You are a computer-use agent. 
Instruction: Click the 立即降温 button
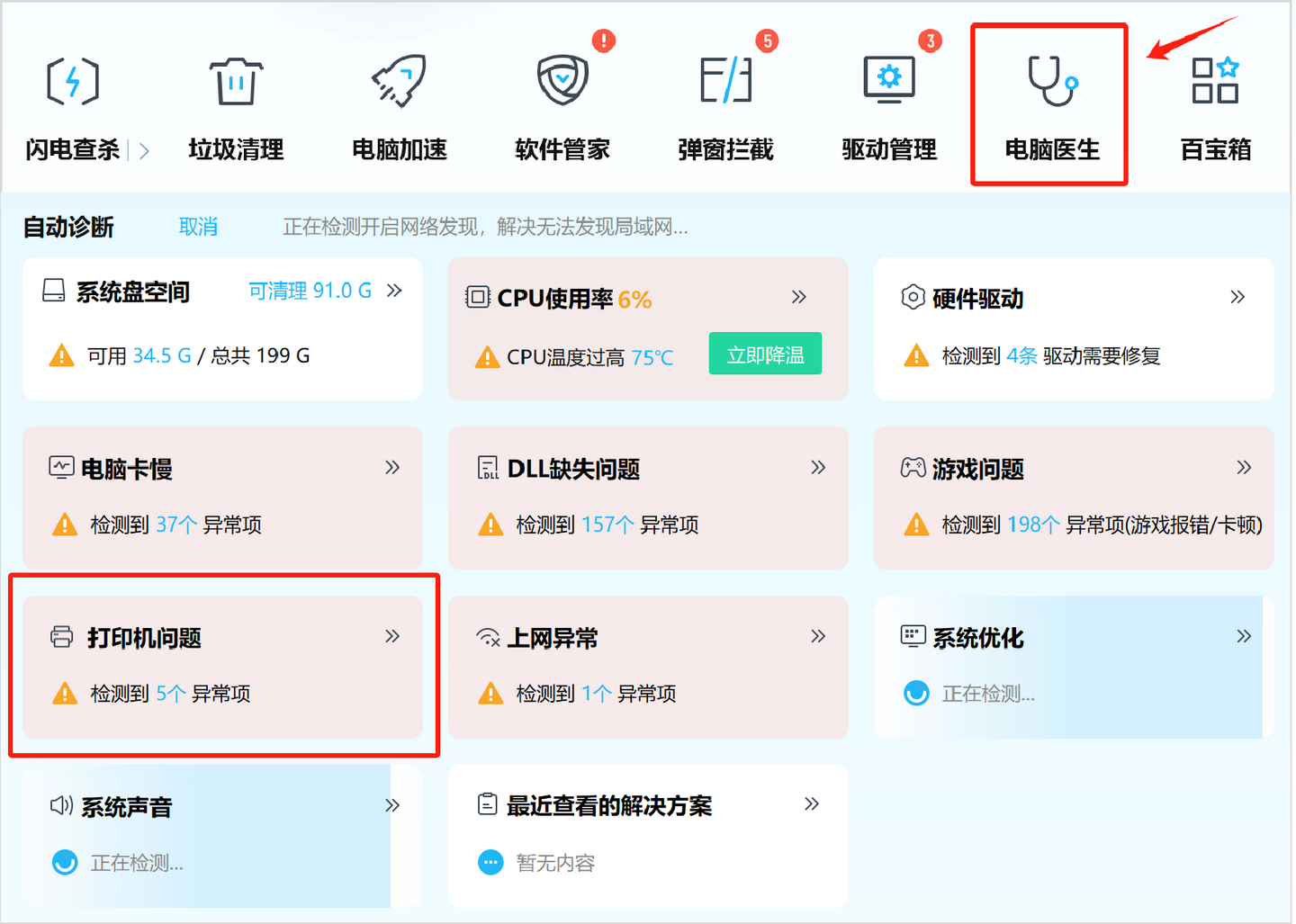[765, 354]
